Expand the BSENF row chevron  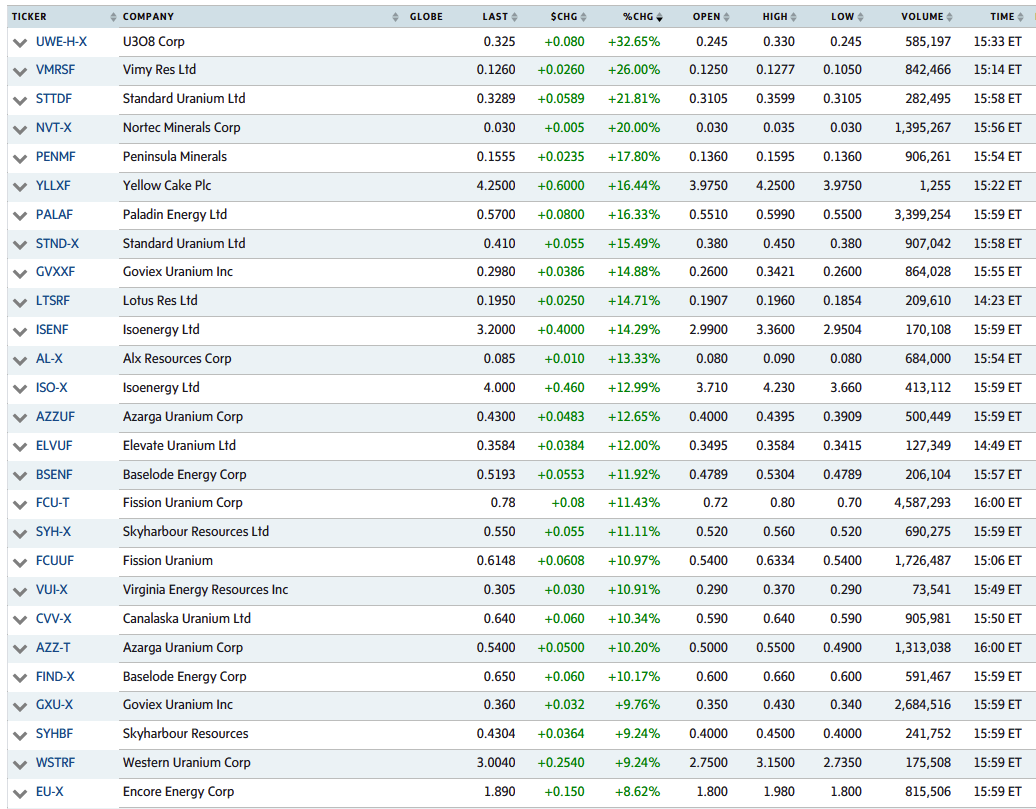20,477
